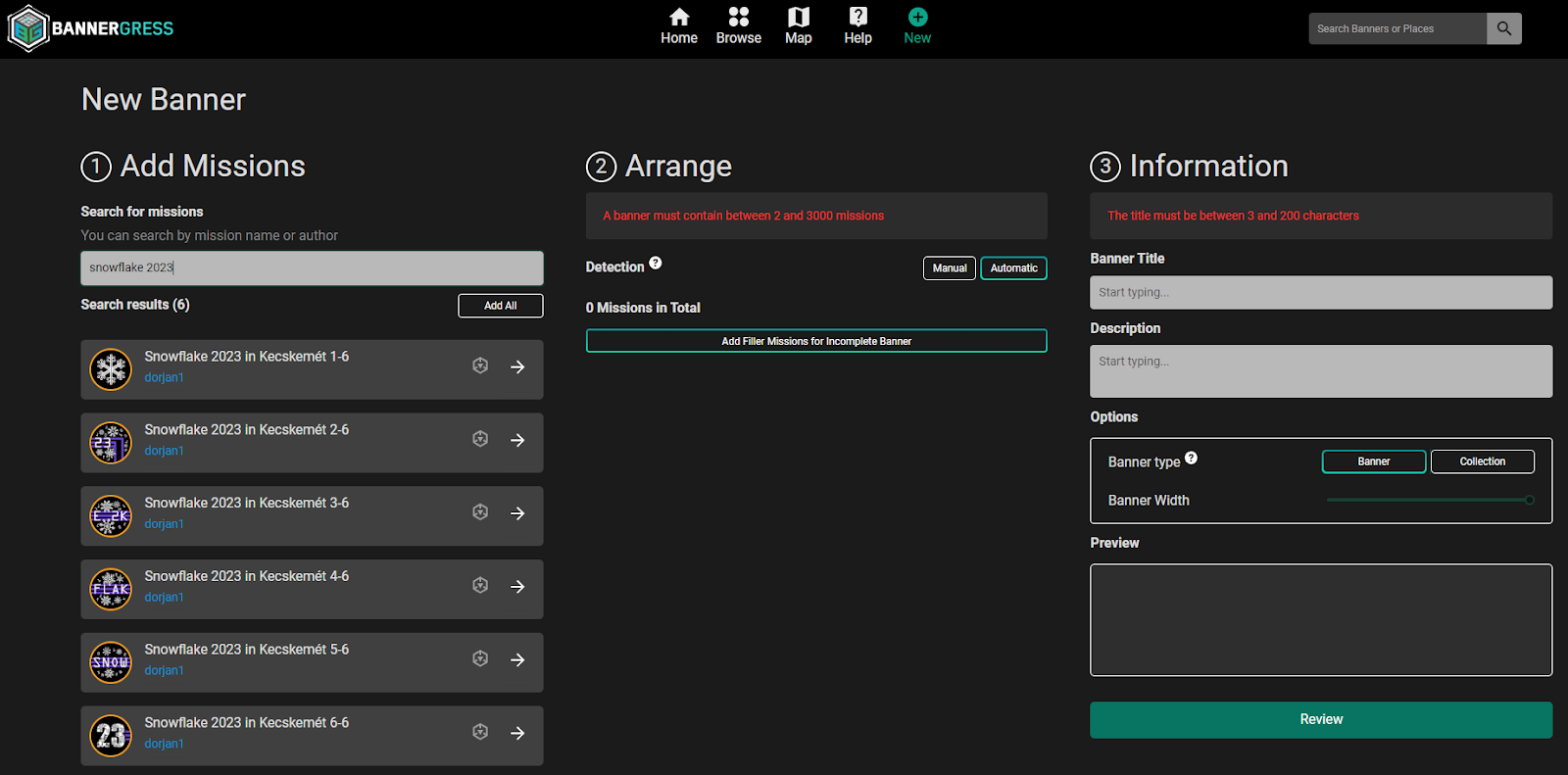Adjust the Banner Width slider
Image resolution: width=1568 pixels, height=775 pixels.
click(1528, 500)
